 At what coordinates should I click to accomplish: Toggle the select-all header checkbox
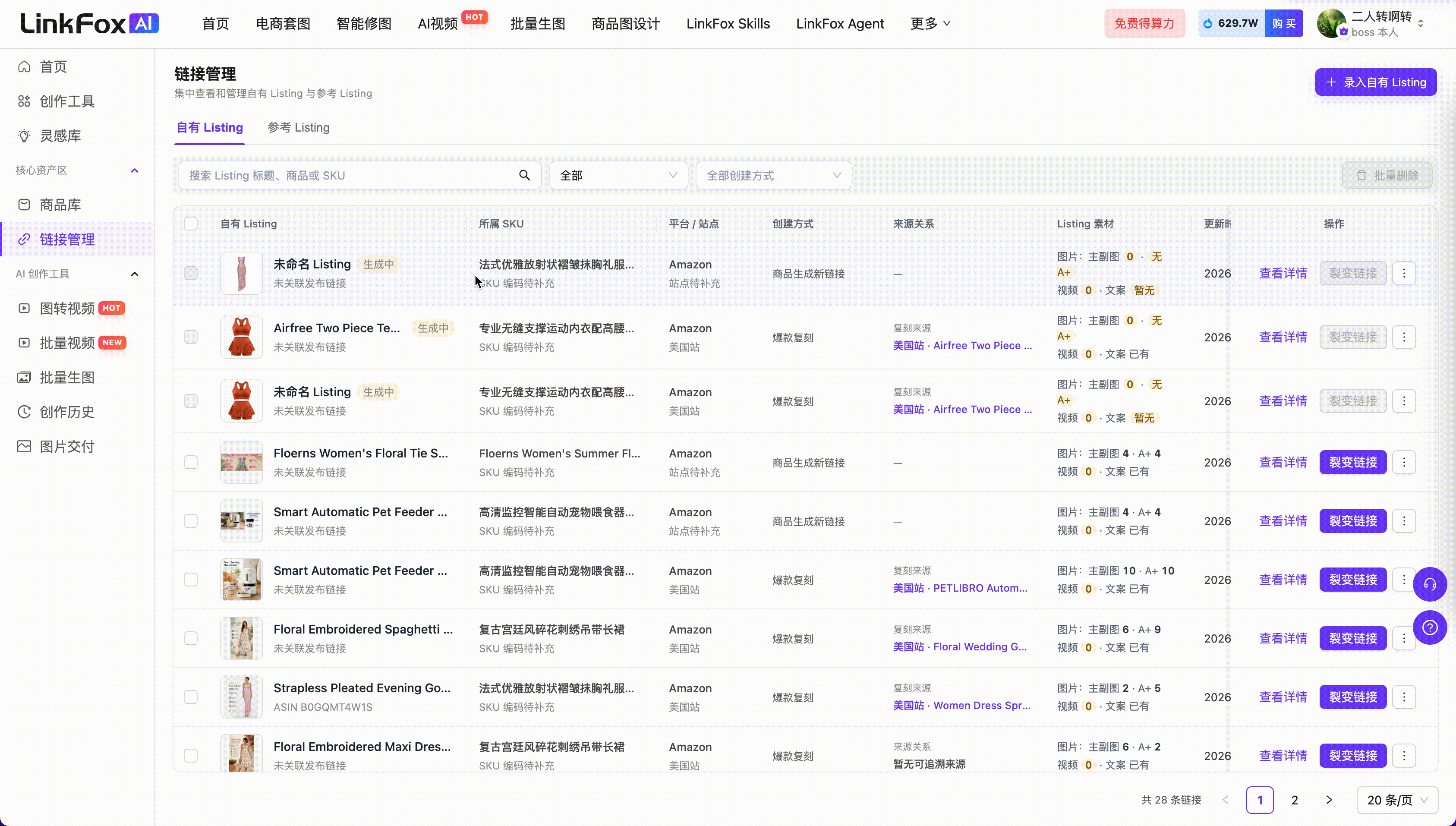coord(191,224)
